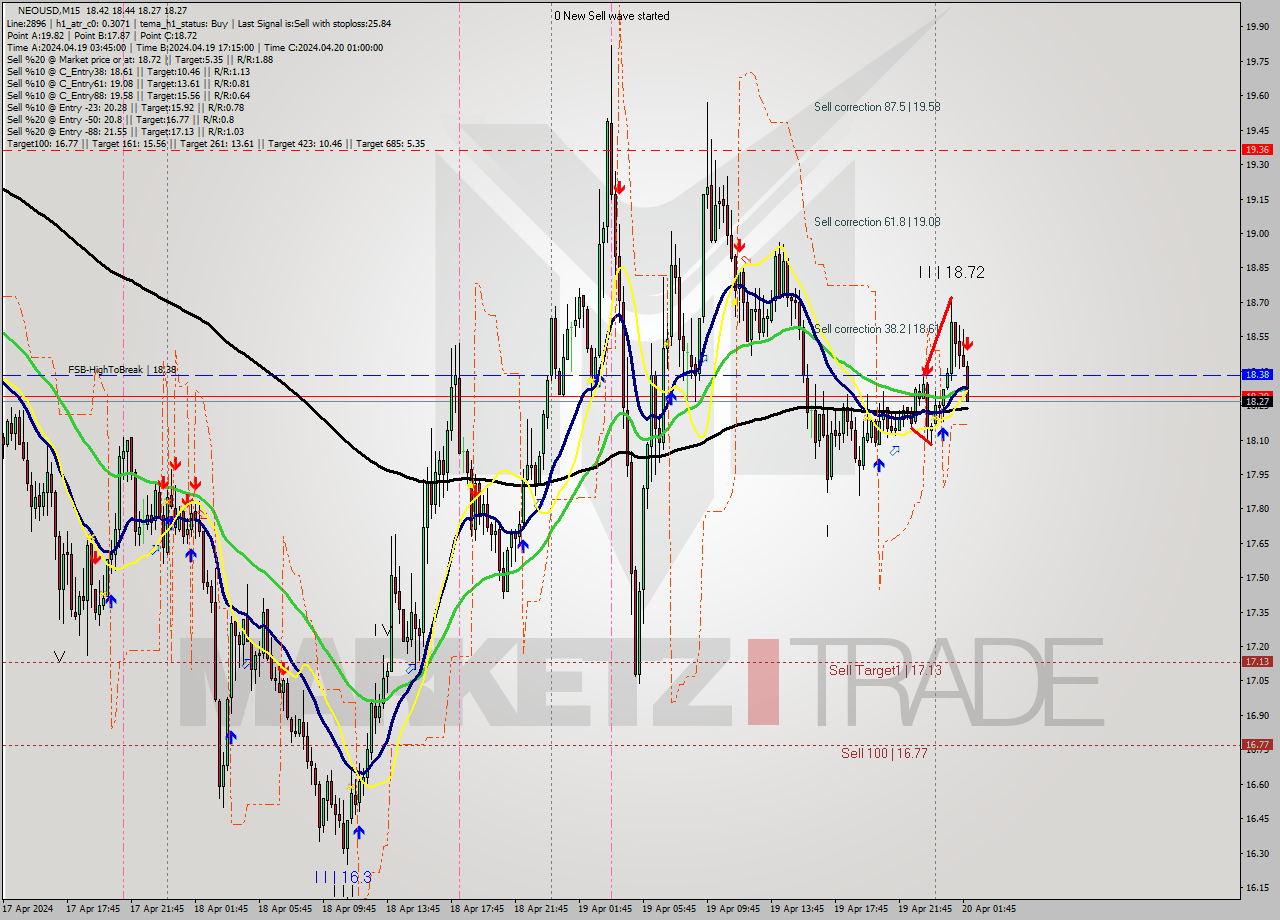Click the blue '| | | 16.3' low label

[343, 877]
